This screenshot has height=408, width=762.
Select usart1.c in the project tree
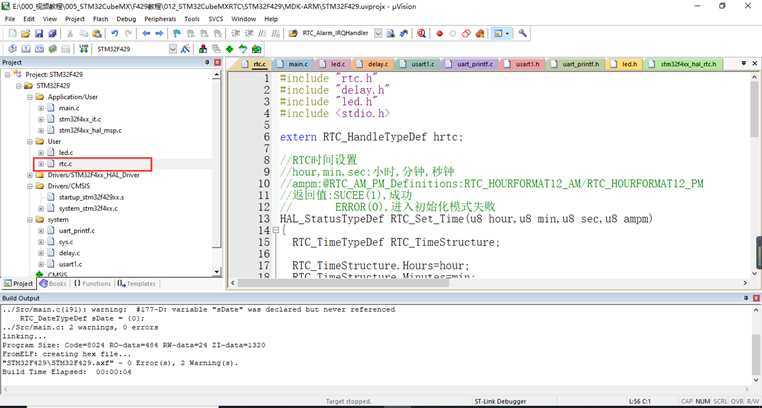(70, 264)
